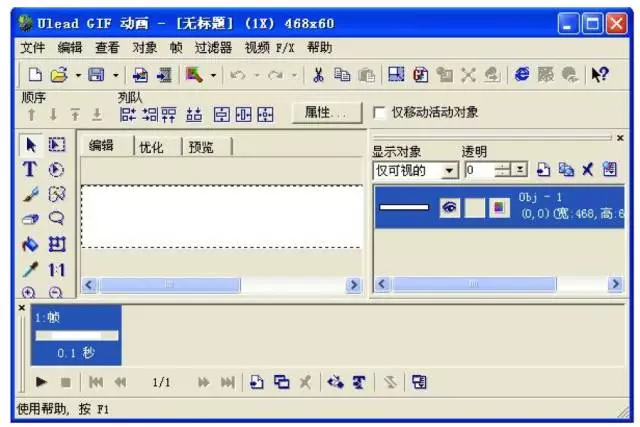Preview in Internet Explorer browser icon
This screenshot has height=427, width=640.
pyautogui.click(x=522, y=75)
